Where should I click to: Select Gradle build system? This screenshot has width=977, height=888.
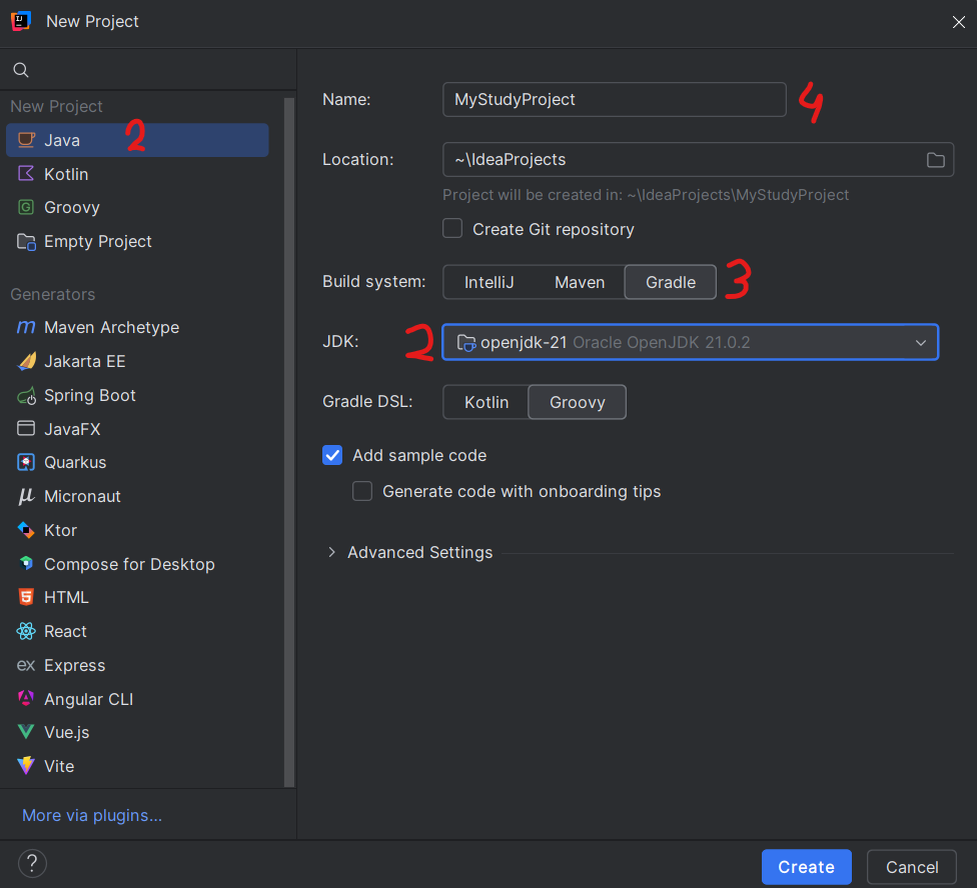[670, 282]
